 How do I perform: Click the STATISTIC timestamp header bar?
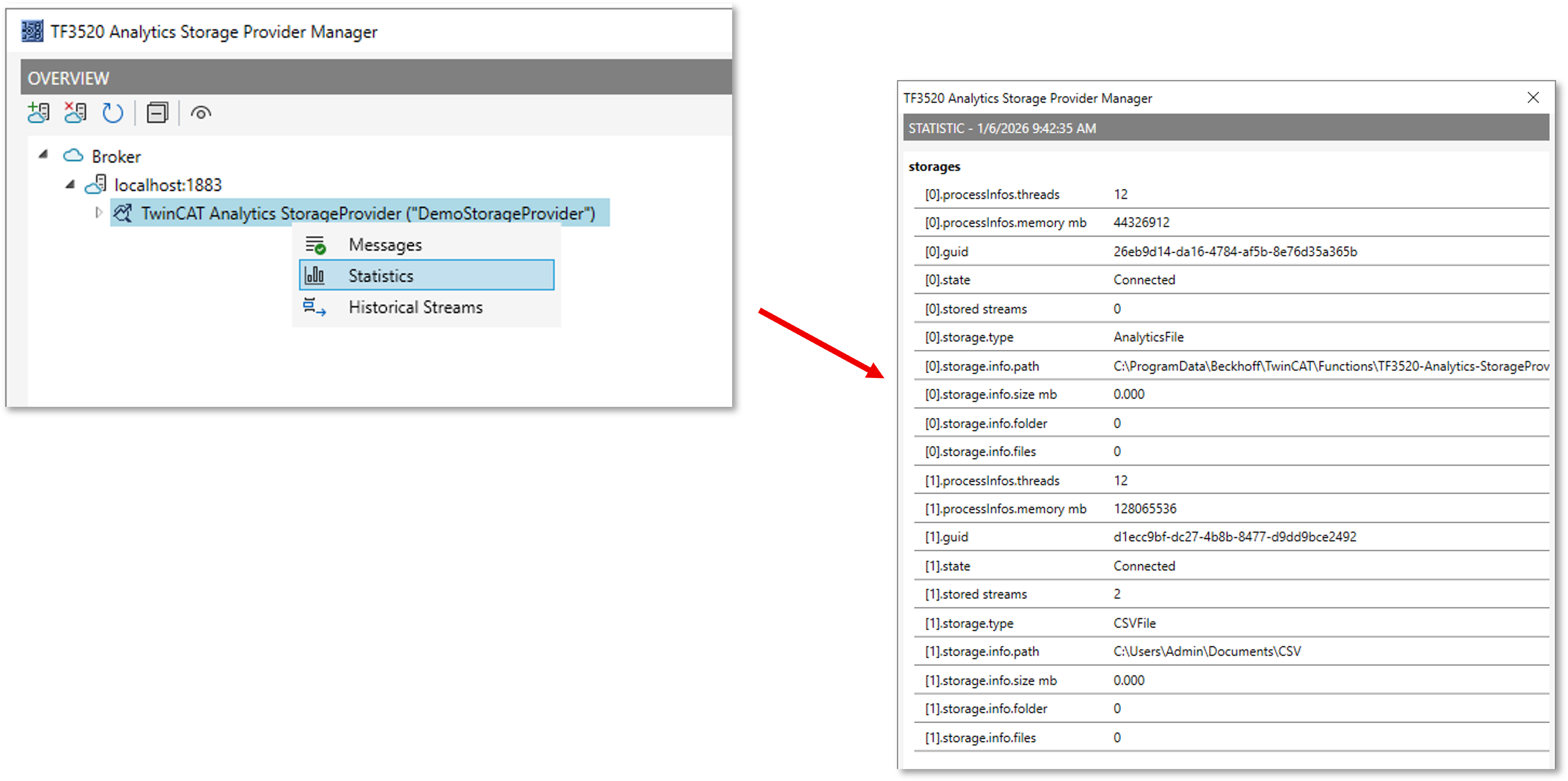click(x=1226, y=128)
